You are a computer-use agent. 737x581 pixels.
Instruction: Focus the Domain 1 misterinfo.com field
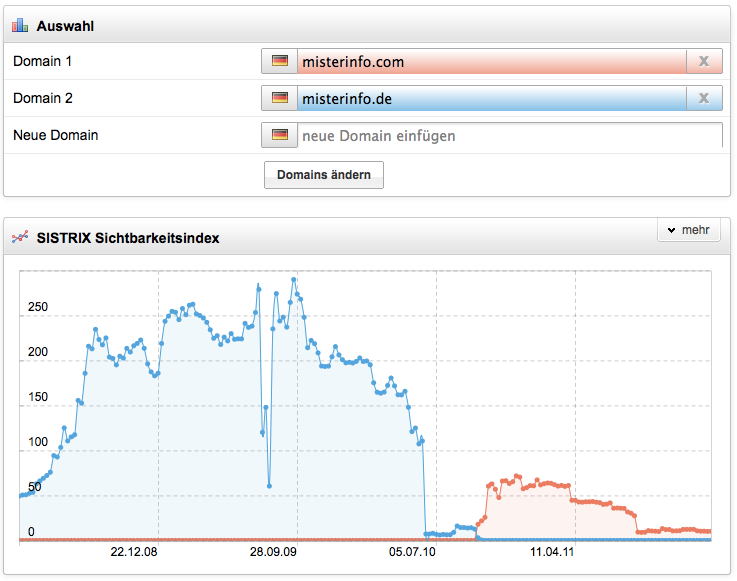491,62
